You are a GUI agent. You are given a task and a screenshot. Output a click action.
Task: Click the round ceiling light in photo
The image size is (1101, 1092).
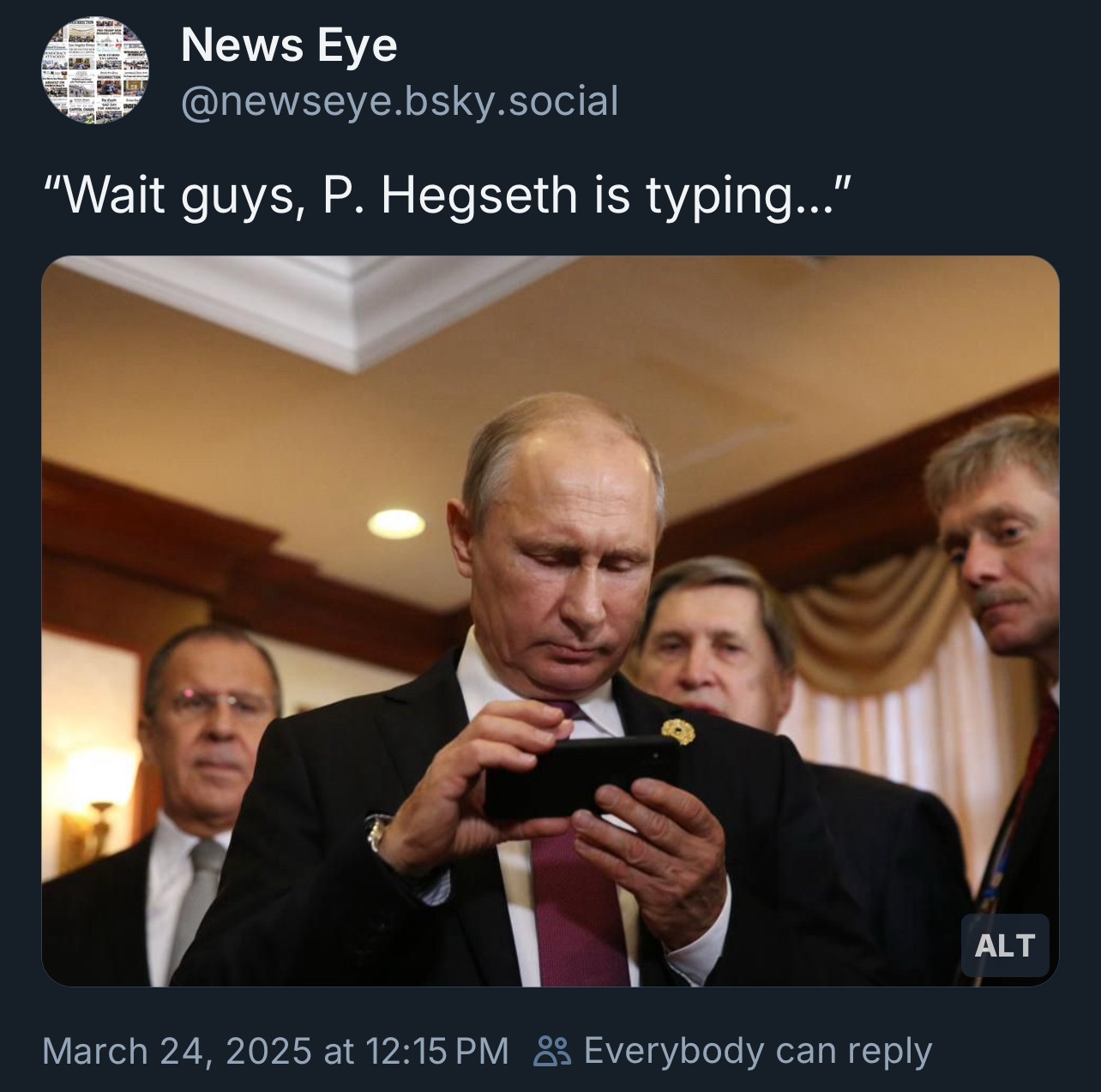click(396, 520)
